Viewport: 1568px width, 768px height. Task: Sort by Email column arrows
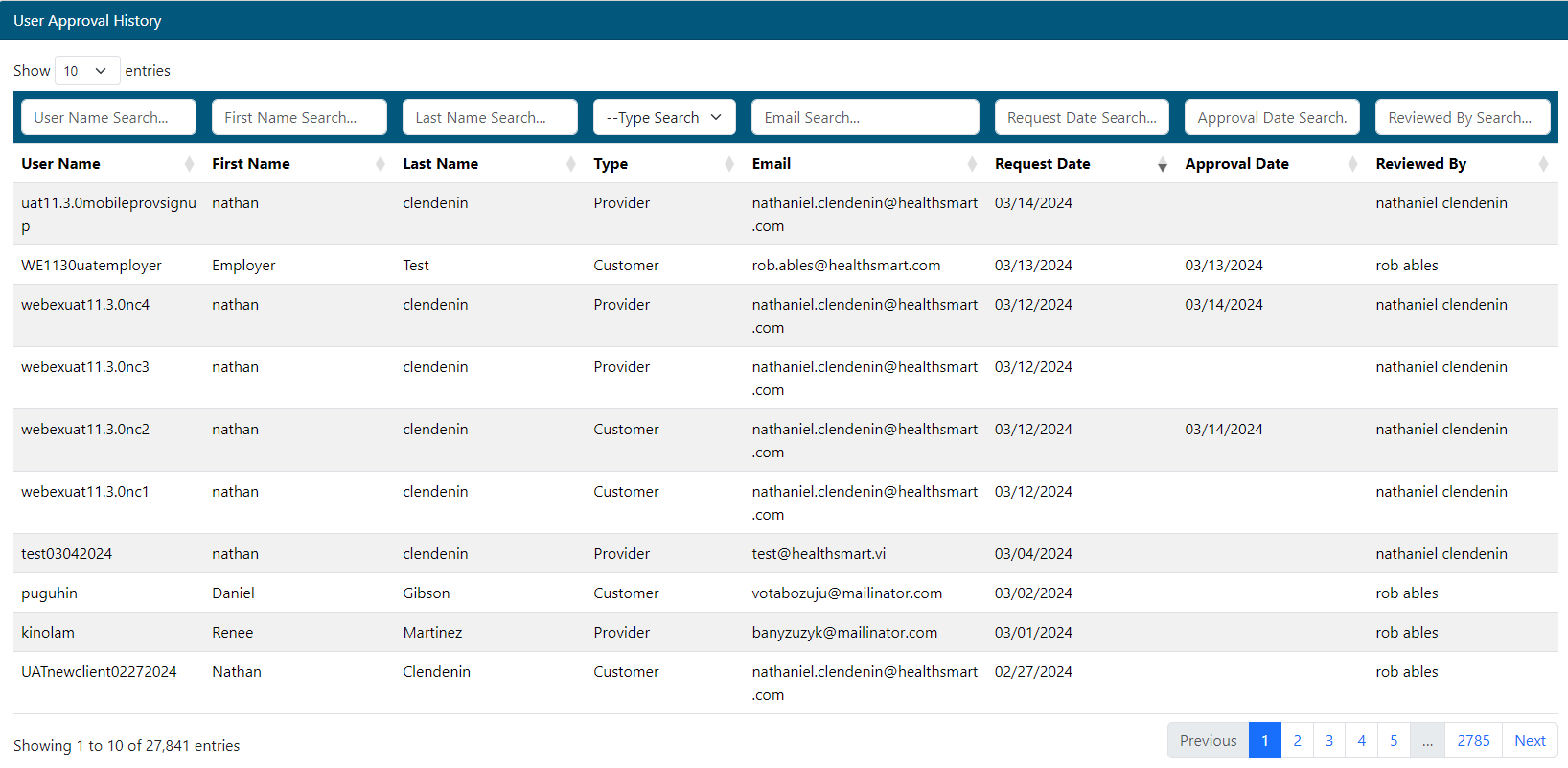pyautogui.click(x=972, y=164)
